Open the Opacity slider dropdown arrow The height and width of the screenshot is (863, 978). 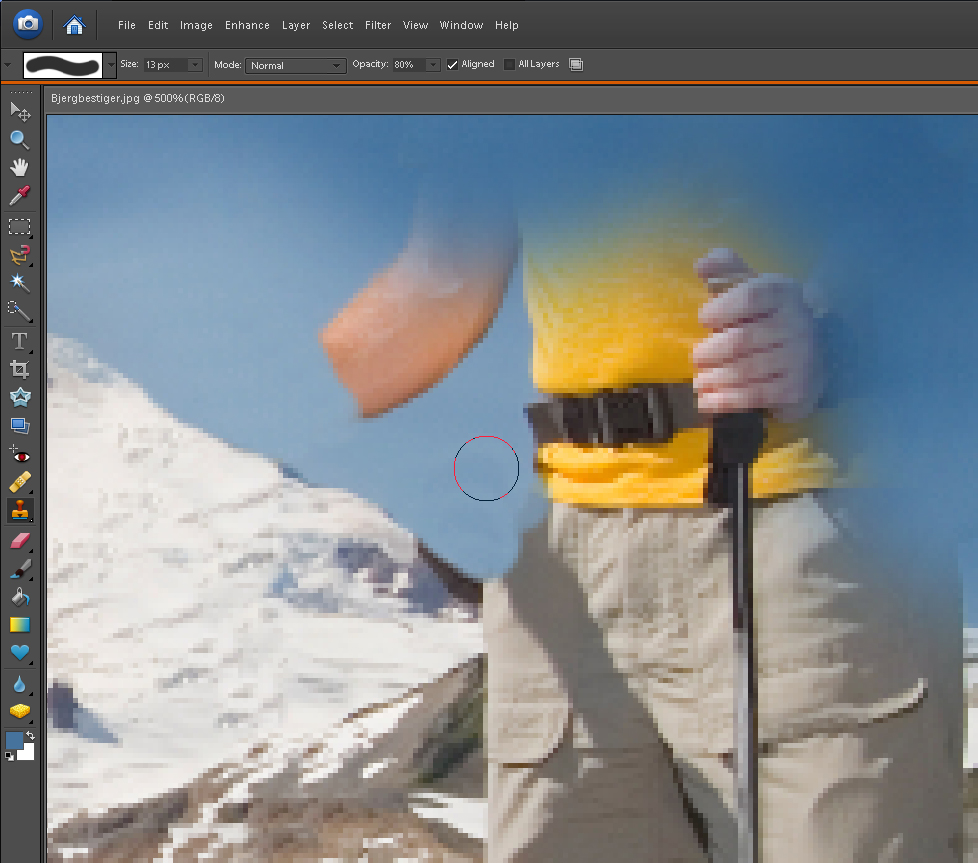(x=432, y=65)
